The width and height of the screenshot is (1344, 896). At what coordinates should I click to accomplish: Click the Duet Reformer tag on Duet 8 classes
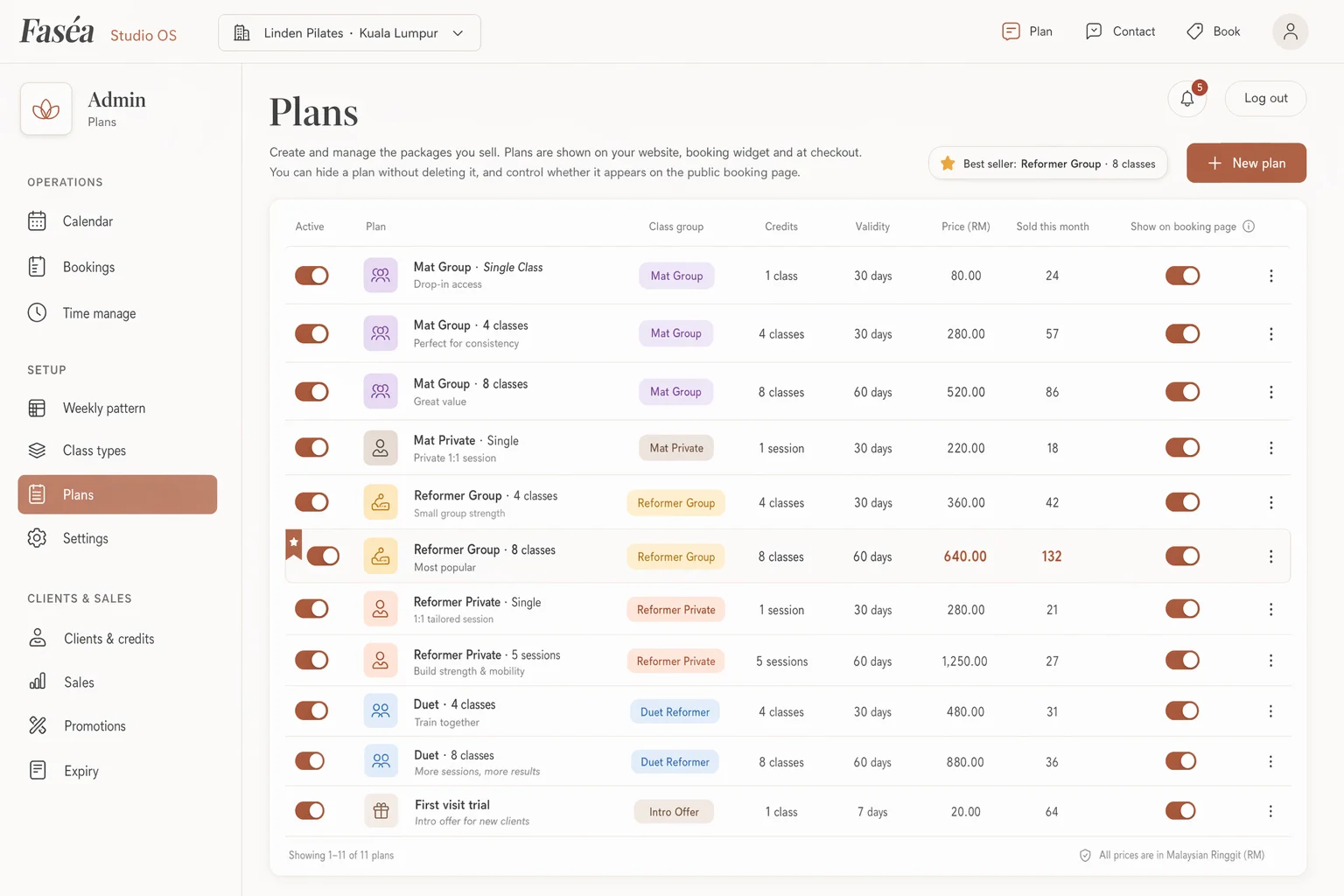point(675,762)
